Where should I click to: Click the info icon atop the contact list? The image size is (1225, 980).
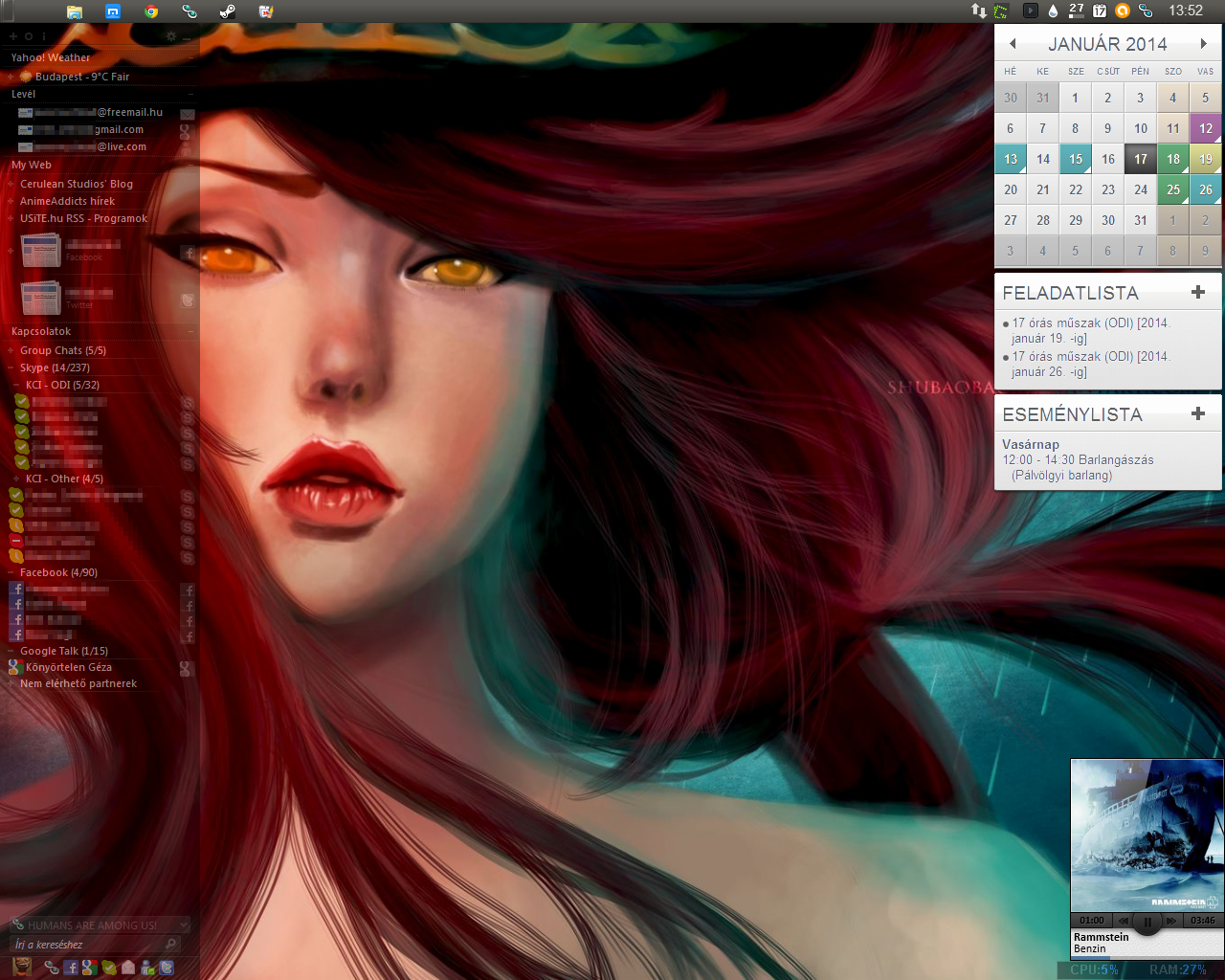44,36
